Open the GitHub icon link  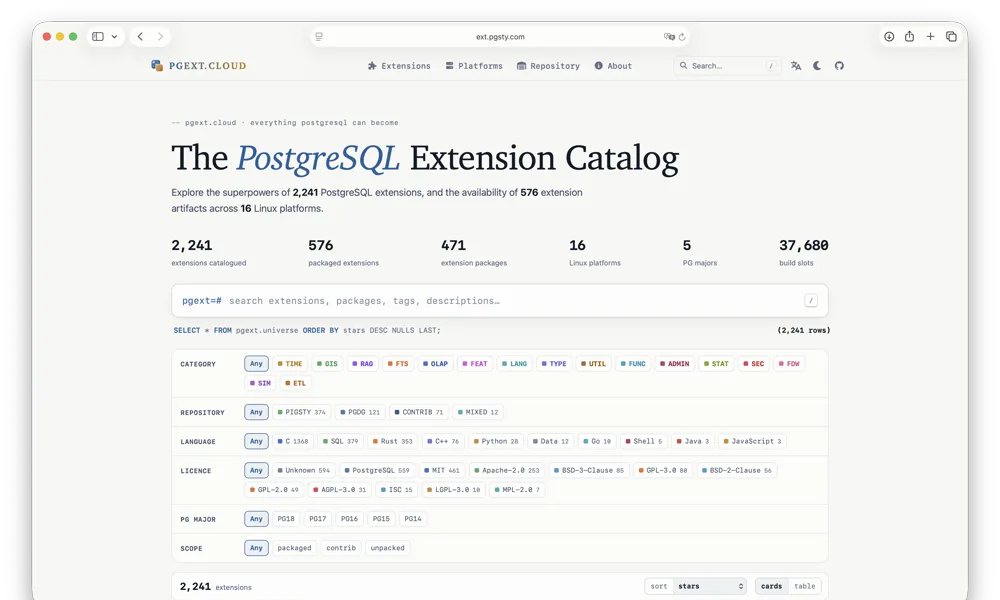coord(839,66)
